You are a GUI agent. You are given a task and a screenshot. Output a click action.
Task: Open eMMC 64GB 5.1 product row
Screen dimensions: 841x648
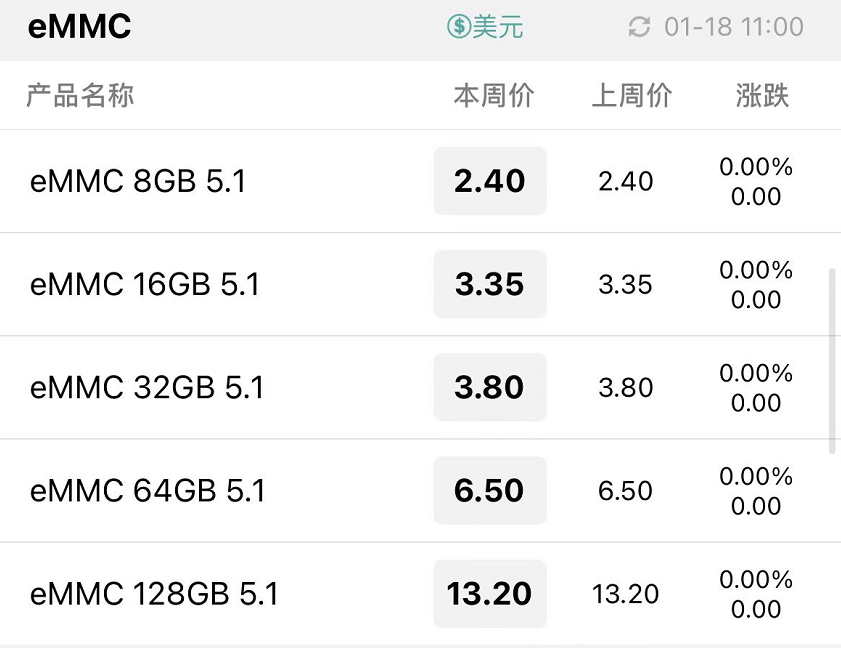pyautogui.click(x=420, y=490)
